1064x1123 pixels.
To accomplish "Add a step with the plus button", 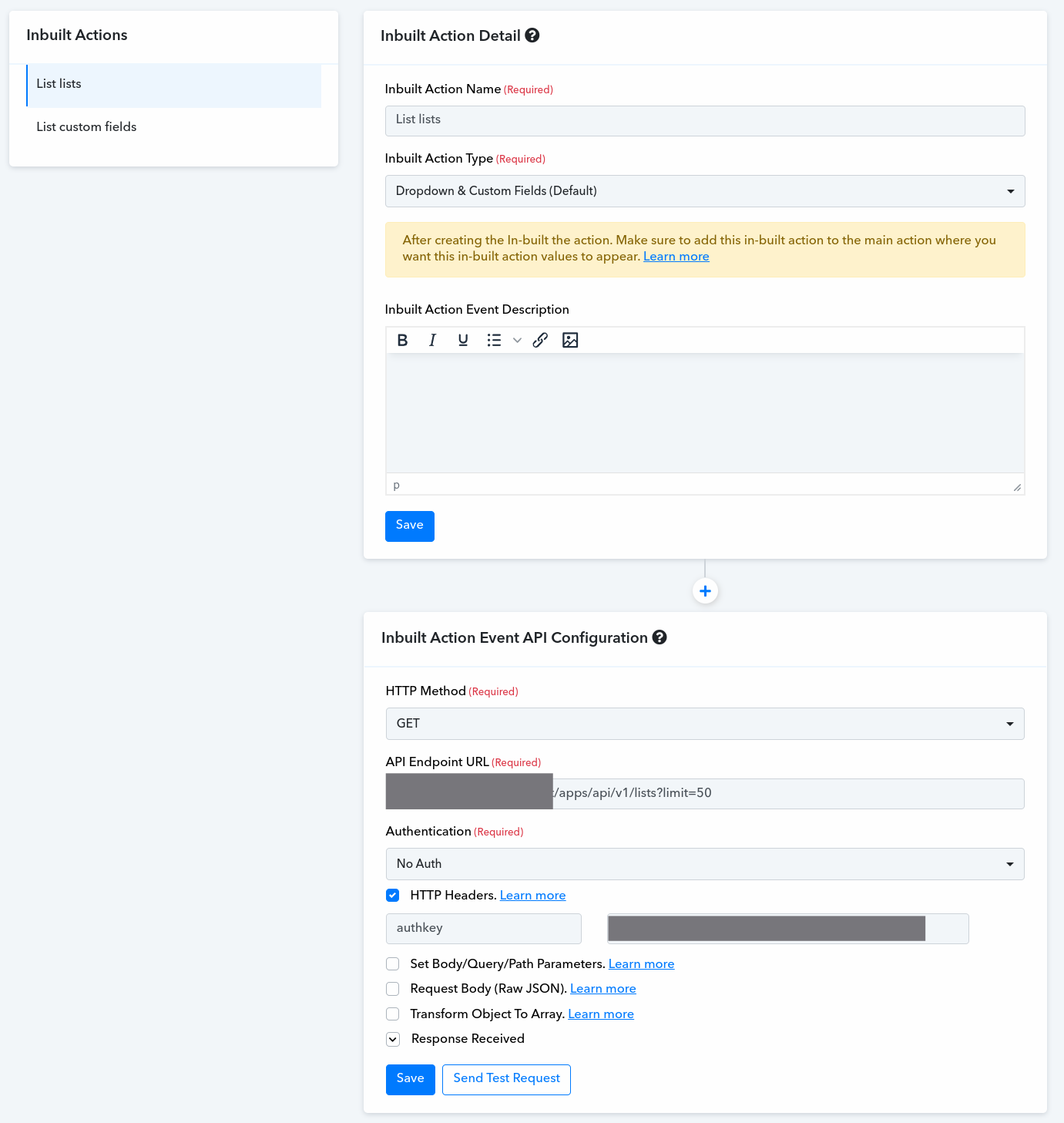I will pos(705,591).
